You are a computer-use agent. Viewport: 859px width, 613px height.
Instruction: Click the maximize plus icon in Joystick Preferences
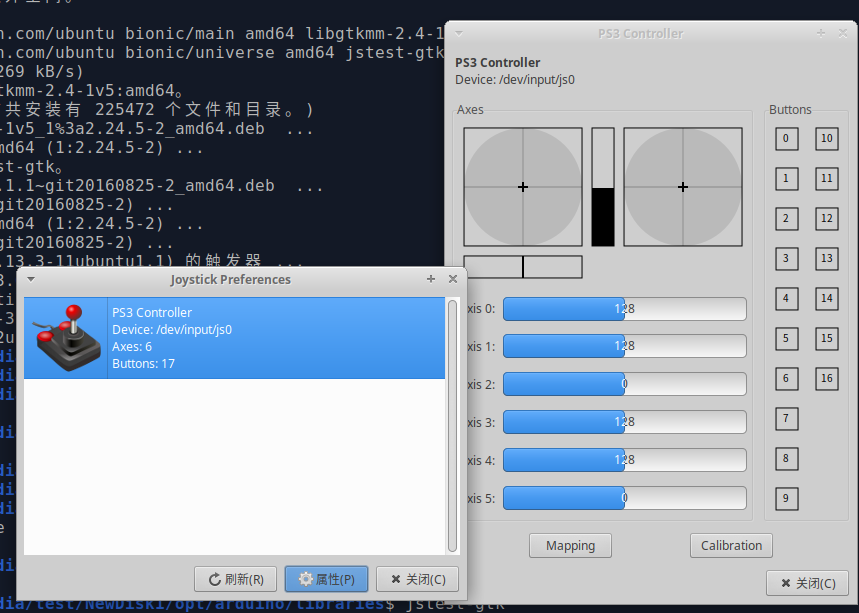[x=431, y=279]
